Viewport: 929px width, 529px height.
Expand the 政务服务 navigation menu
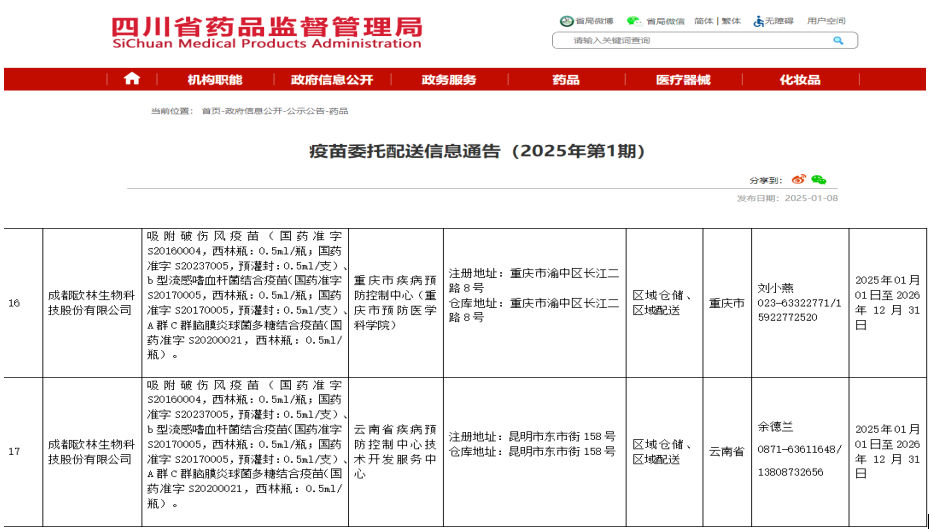[449, 80]
